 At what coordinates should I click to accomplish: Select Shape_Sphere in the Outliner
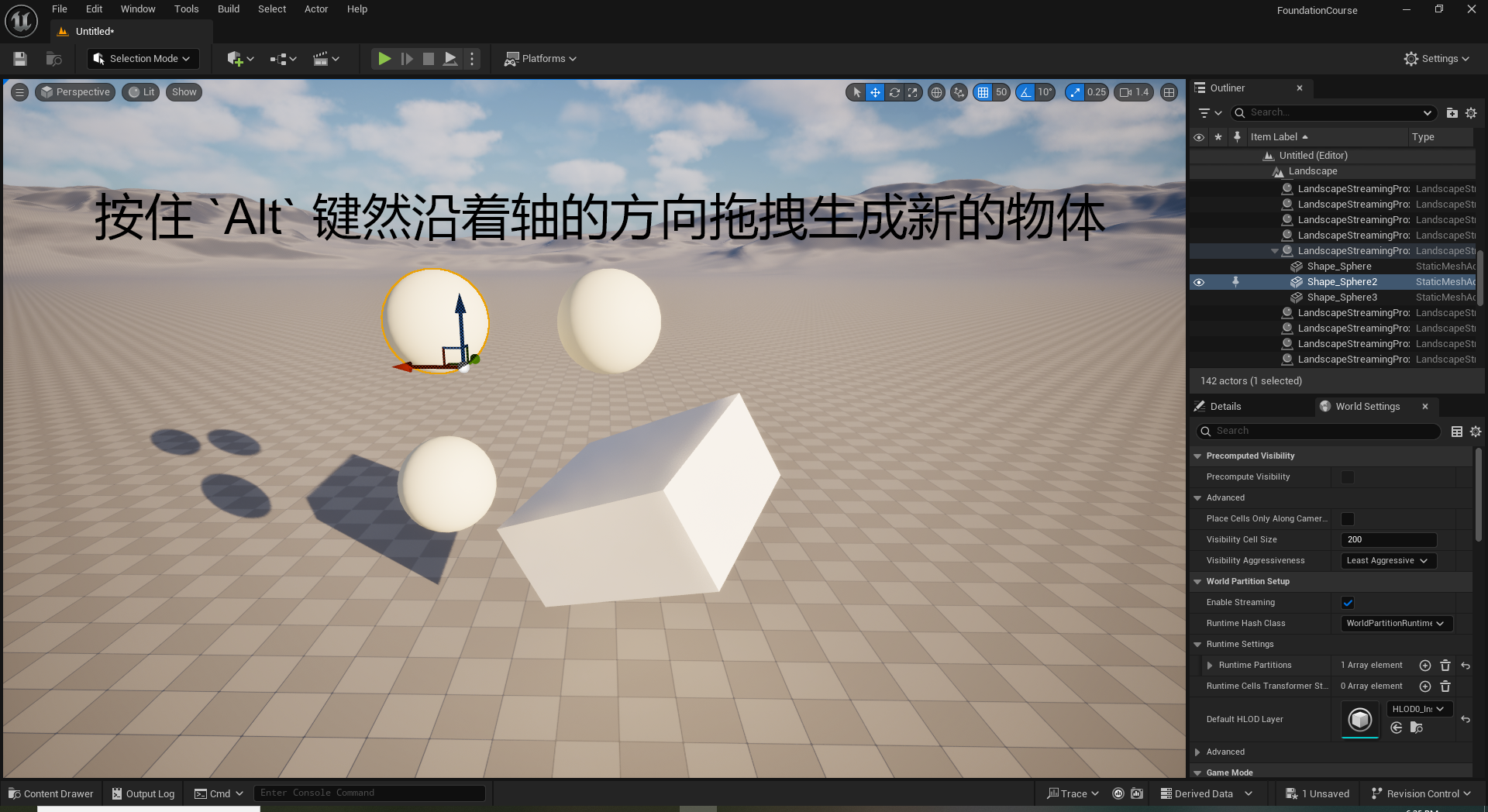[x=1339, y=267]
